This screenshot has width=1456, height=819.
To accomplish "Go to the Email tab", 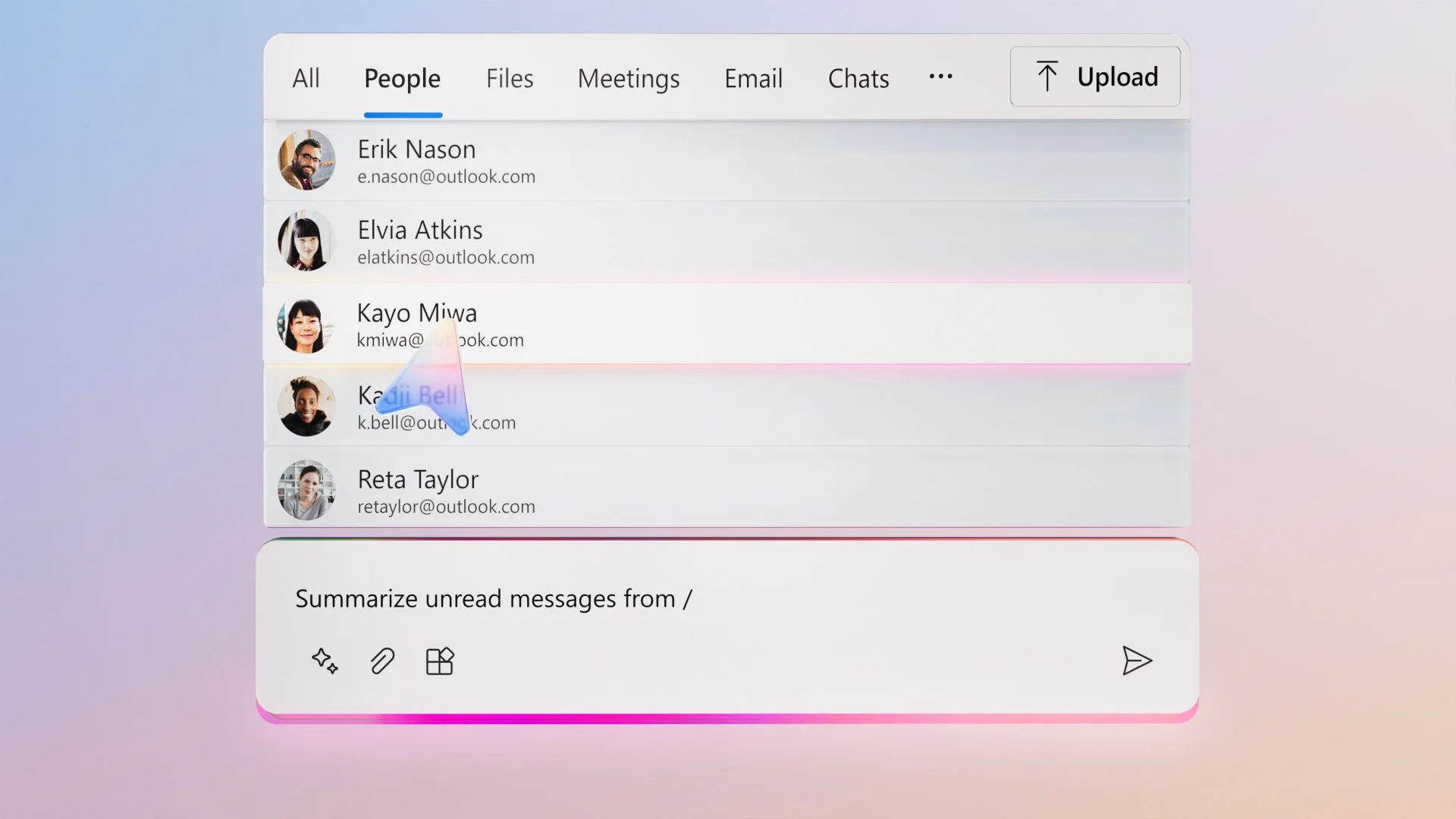I will click(753, 78).
